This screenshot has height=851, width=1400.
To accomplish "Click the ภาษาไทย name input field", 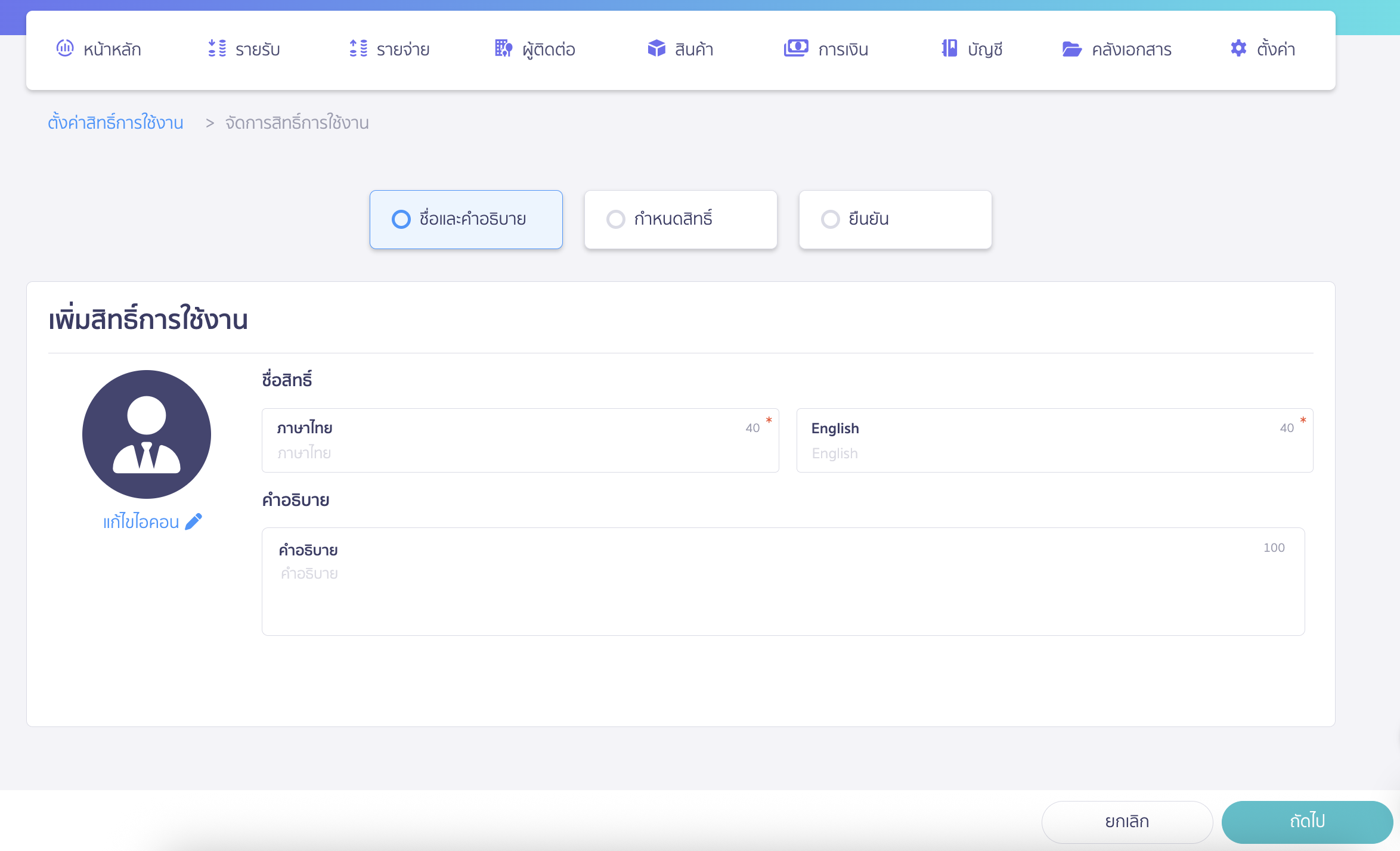I will [x=519, y=452].
